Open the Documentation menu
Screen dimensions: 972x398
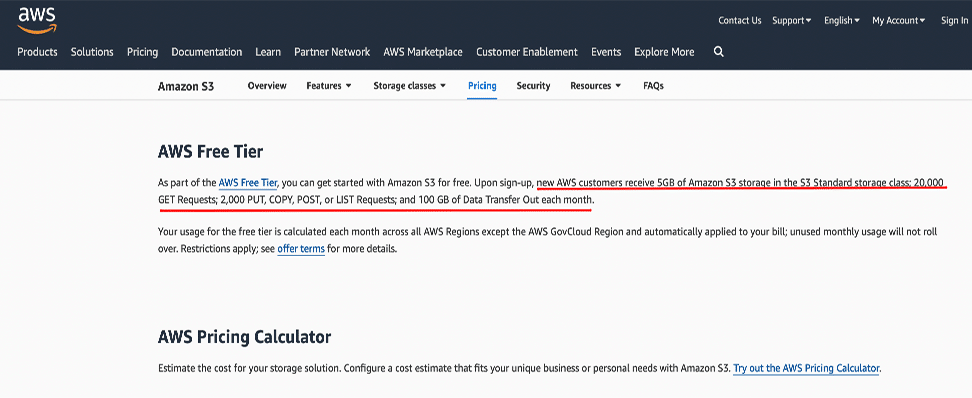(x=206, y=52)
